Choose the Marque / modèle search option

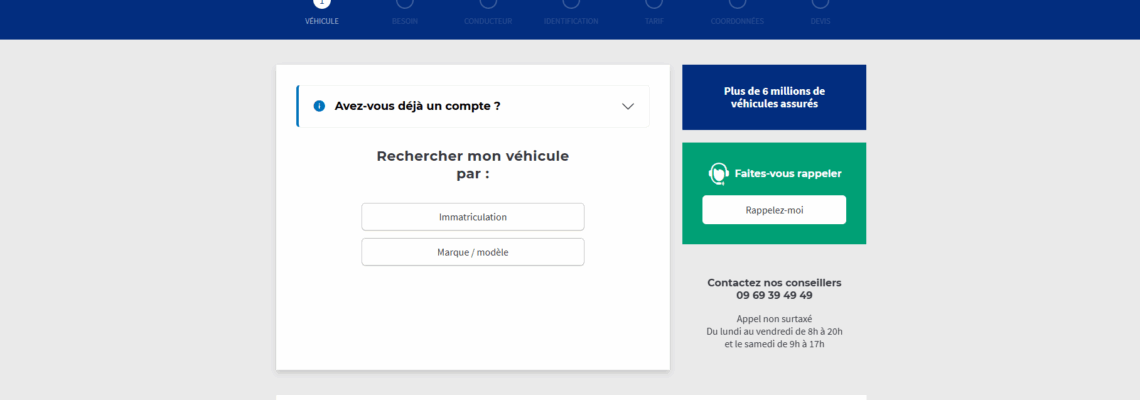(x=472, y=252)
